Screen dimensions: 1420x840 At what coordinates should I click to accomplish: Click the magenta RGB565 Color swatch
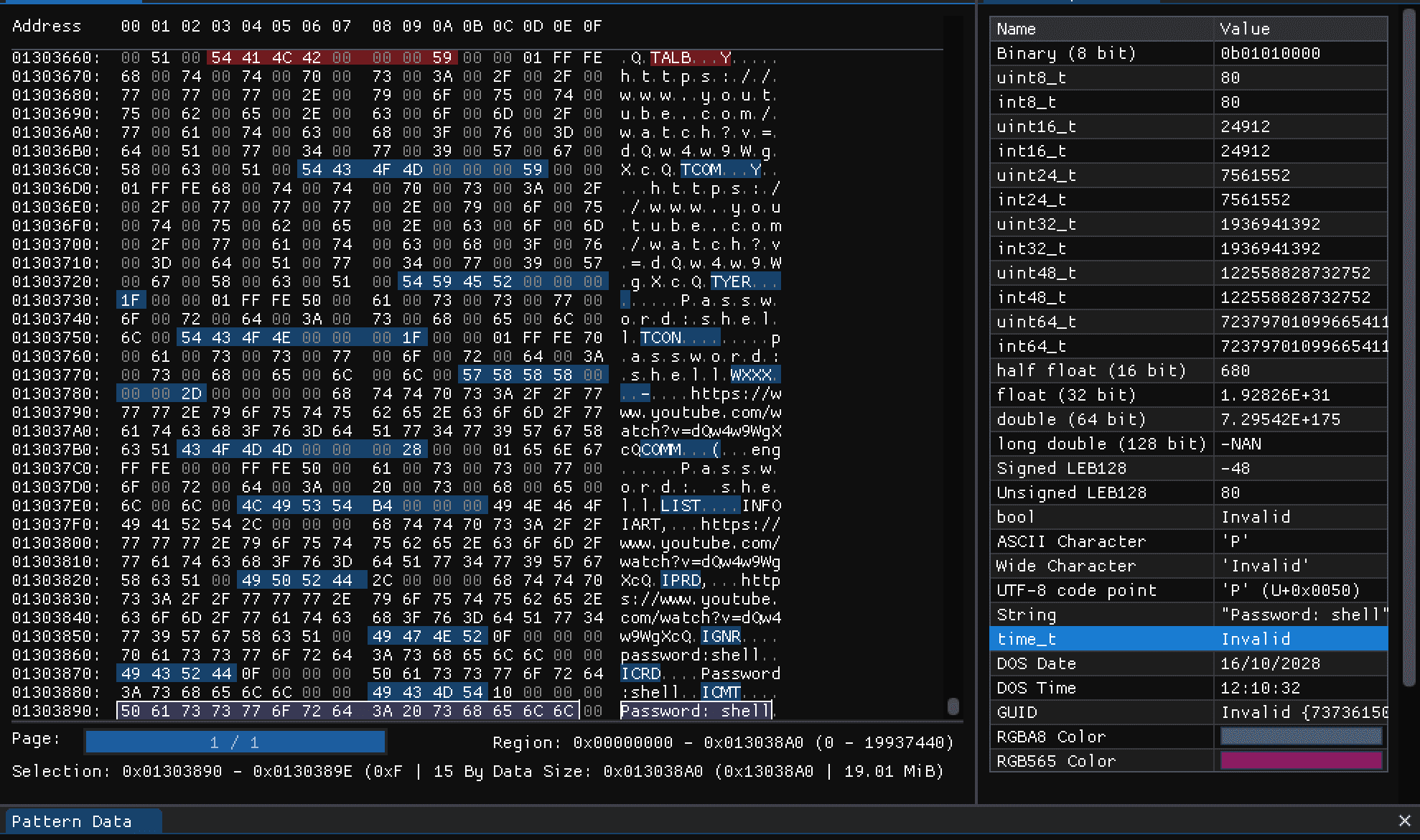coord(1301,761)
